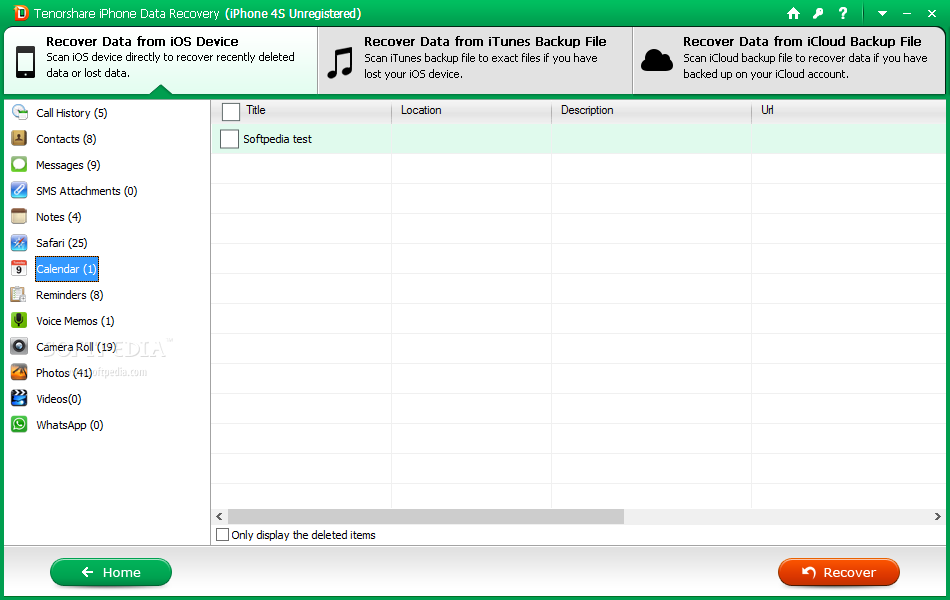Click the scrollbar right arrow

coord(937,516)
